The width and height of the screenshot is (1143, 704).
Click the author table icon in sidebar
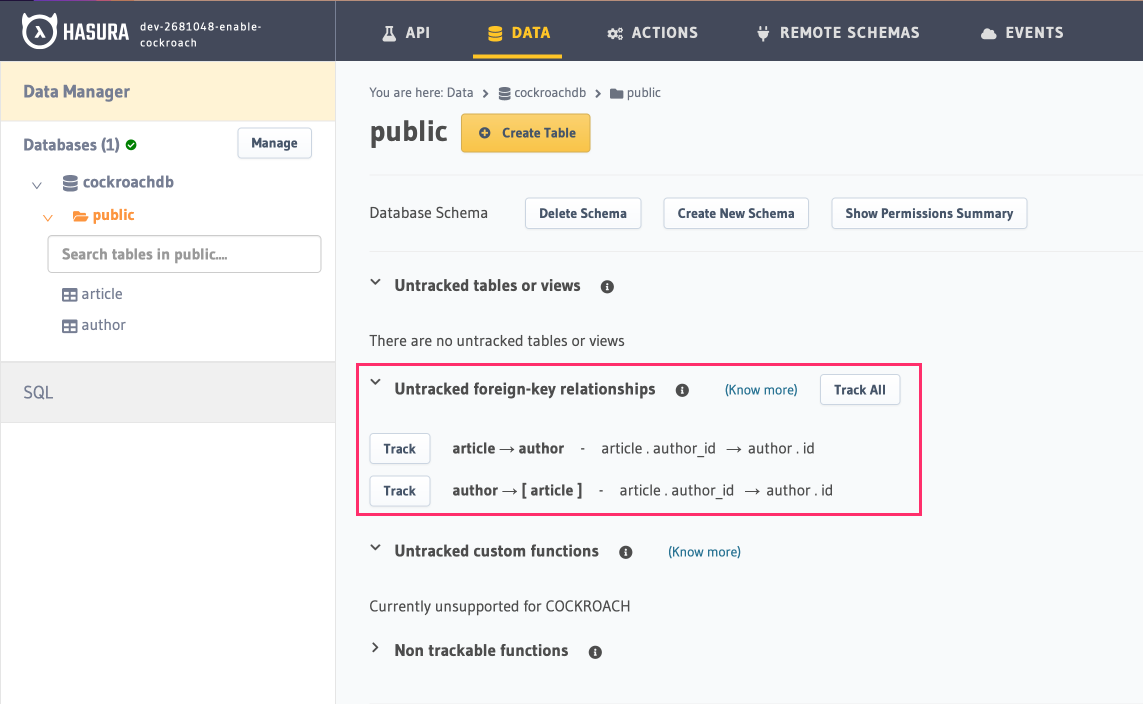tap(69, 326)
